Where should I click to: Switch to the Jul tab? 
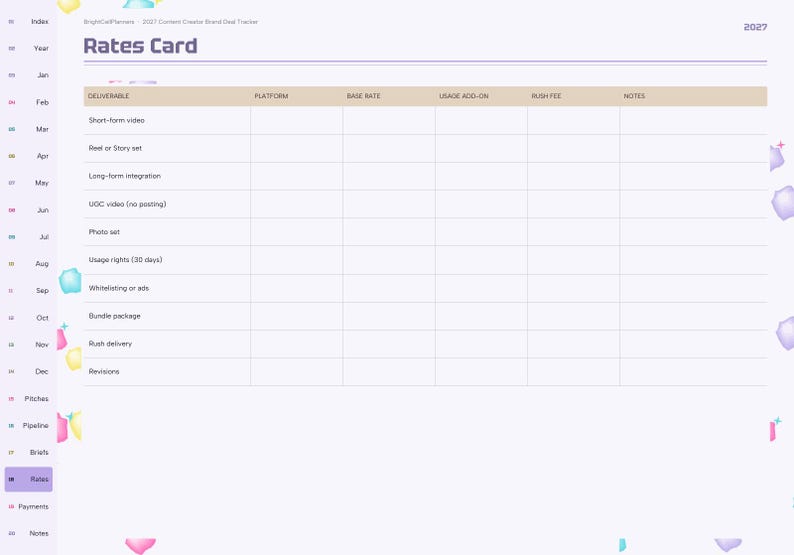click(28, 236)
